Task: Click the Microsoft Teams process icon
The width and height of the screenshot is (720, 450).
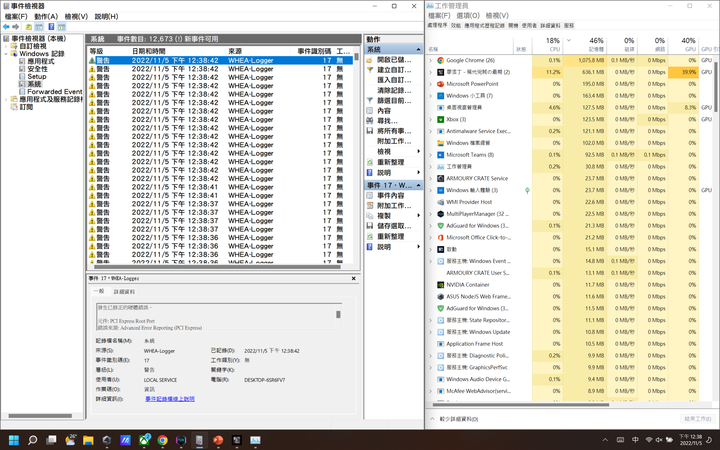Action: click(x=440, y=155)
